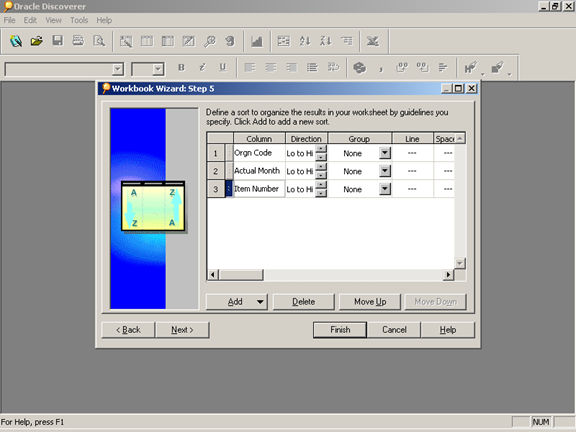Click the Print toolbar icon
Screen dimensions: 576x432
pos(78,41)
